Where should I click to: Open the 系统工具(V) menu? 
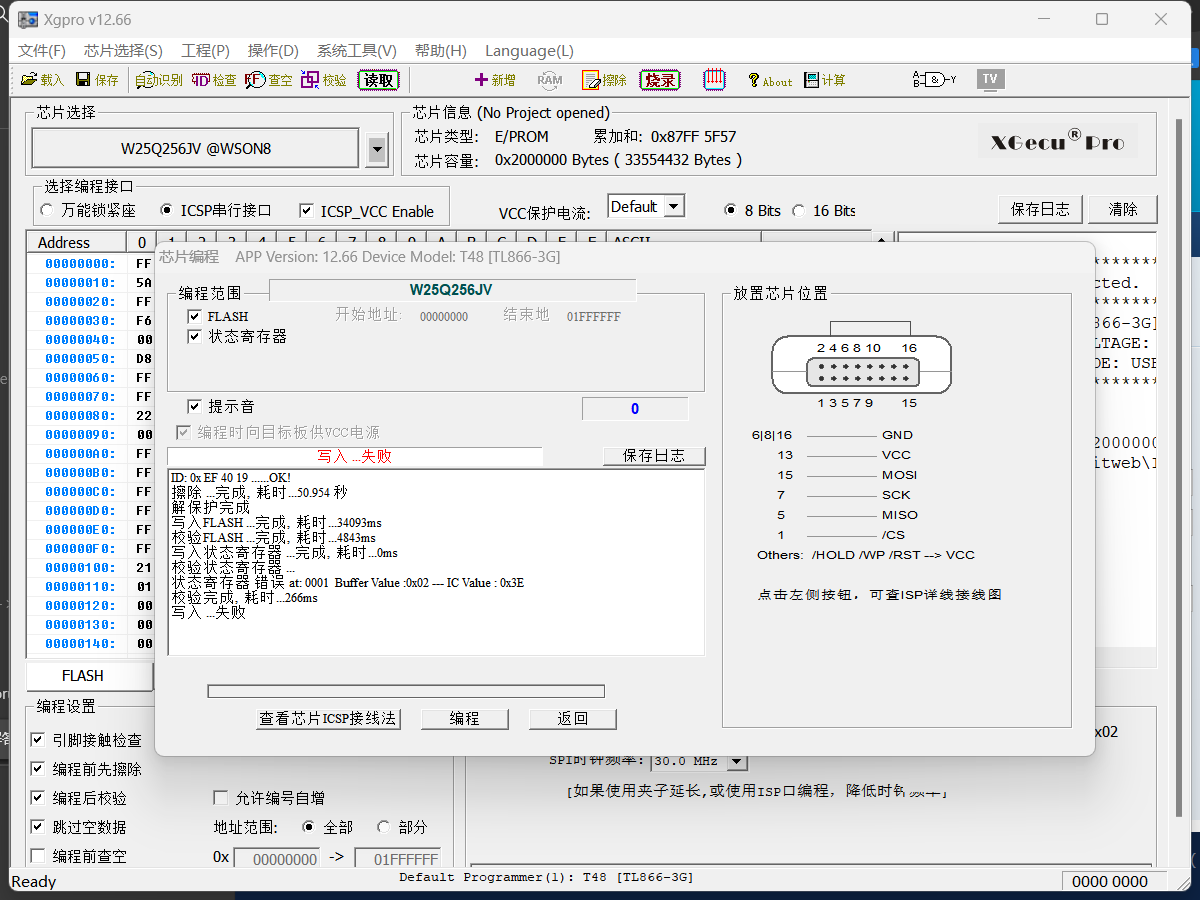click(x=356, y=50)
